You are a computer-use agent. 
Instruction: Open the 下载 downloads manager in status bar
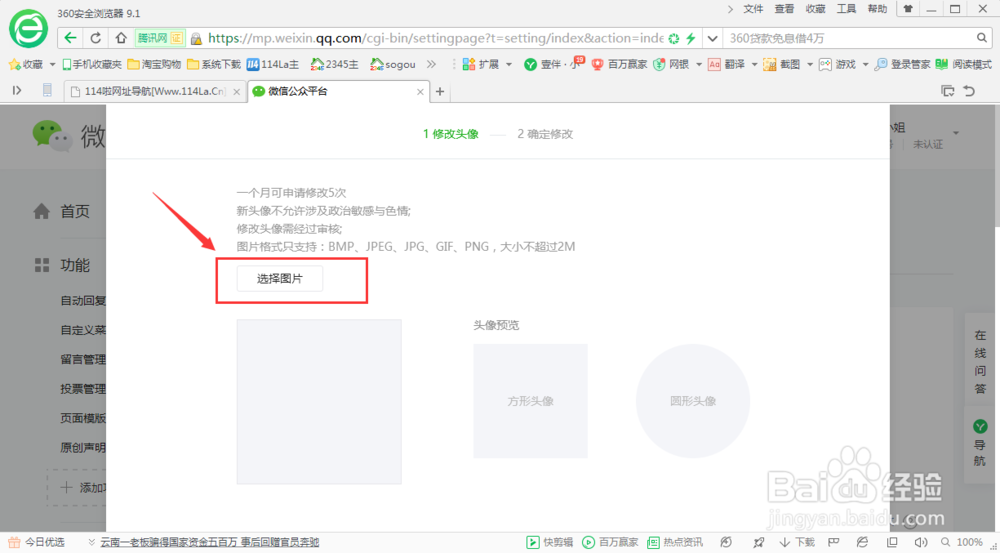click(797, 542)
